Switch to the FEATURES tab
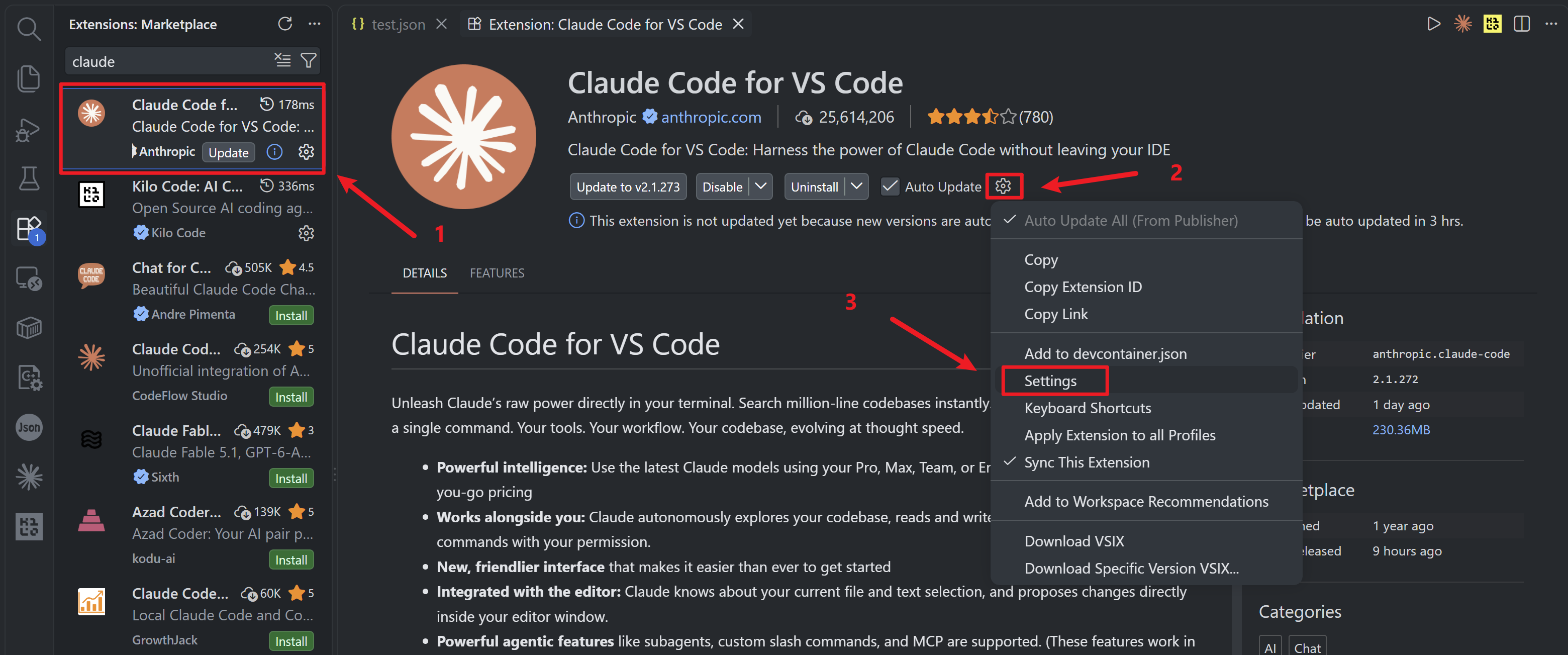This screenshot has width=1568, height=655. tap(497, 273)
